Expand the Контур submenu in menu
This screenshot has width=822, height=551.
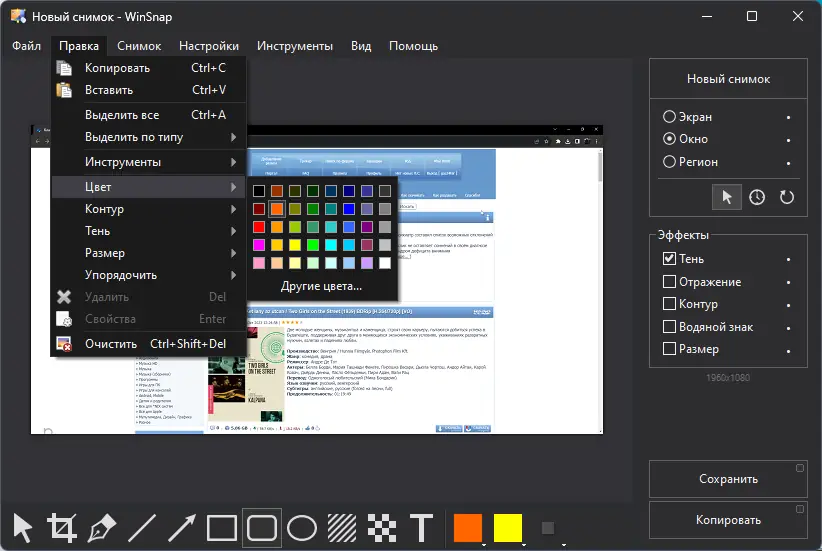[x=148, y=209]
